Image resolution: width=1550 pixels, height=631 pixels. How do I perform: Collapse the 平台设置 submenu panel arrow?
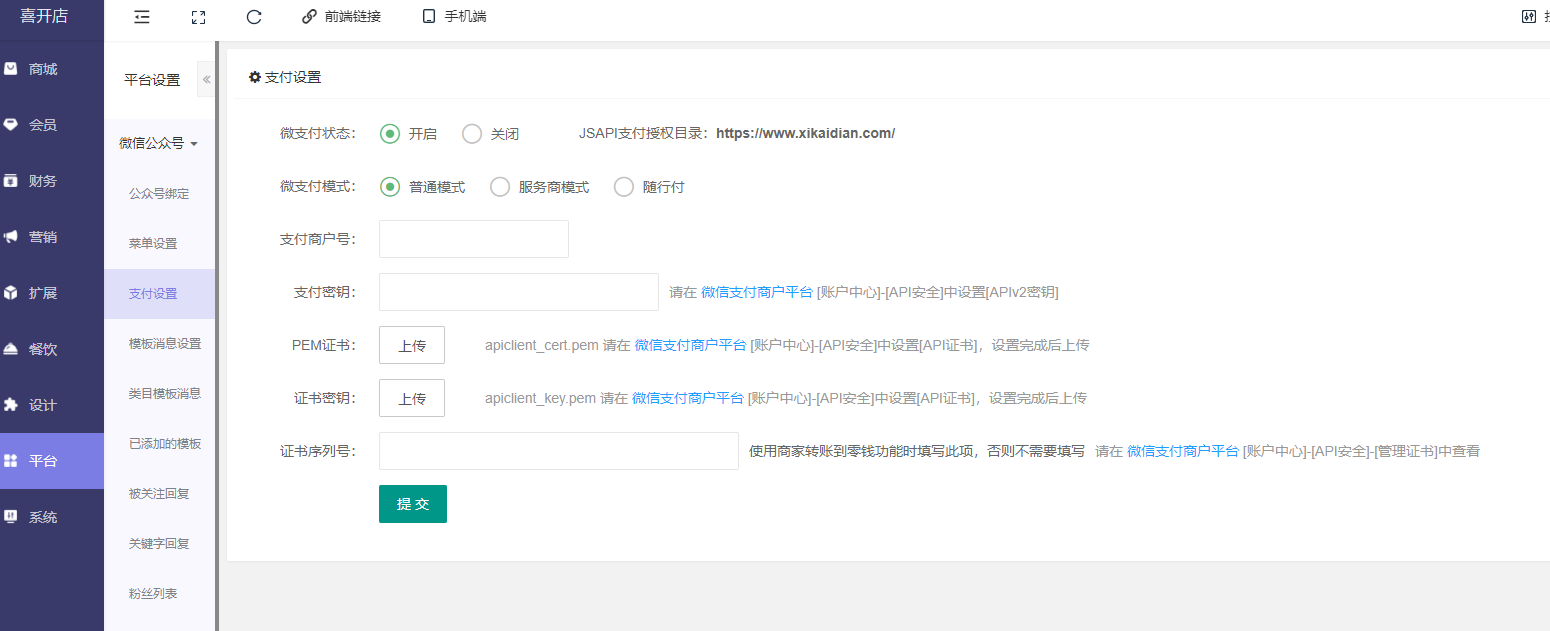pos(206,80)
